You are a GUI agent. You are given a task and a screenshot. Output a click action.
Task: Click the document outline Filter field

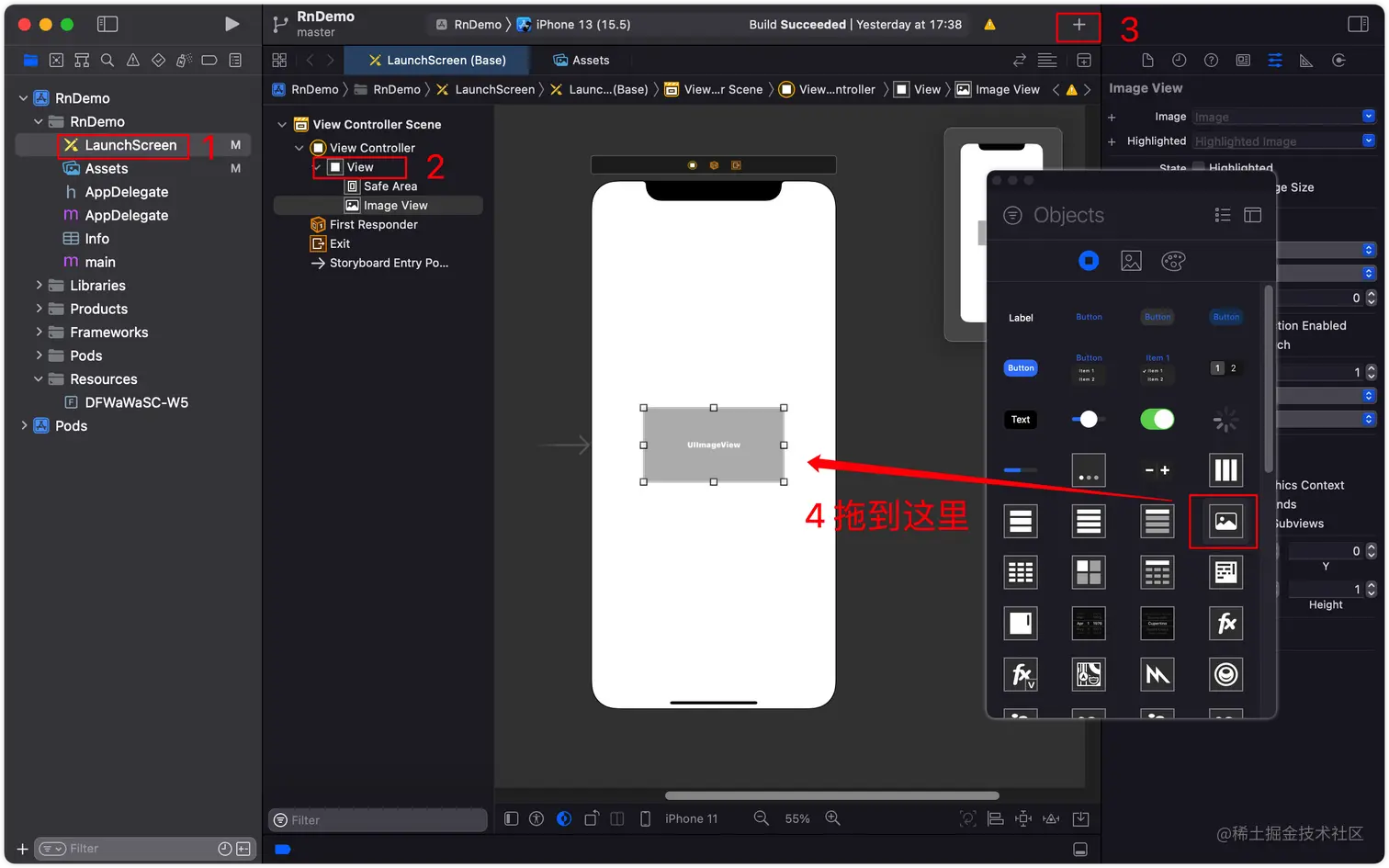pos(378,820)
